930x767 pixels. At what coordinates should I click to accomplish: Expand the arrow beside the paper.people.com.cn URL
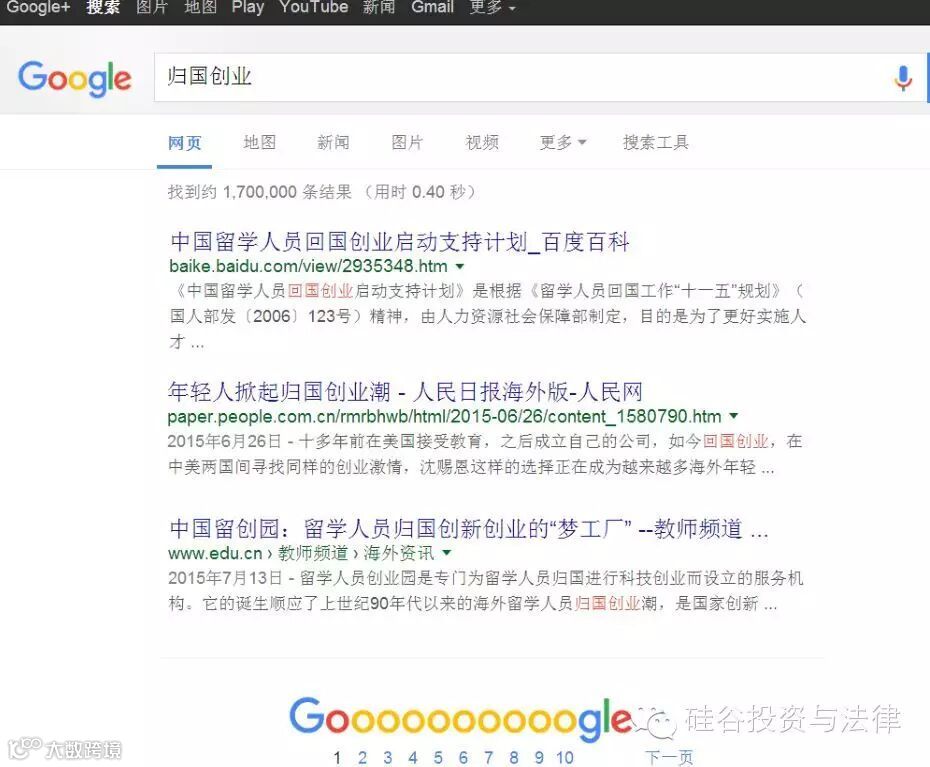[734, 416]
